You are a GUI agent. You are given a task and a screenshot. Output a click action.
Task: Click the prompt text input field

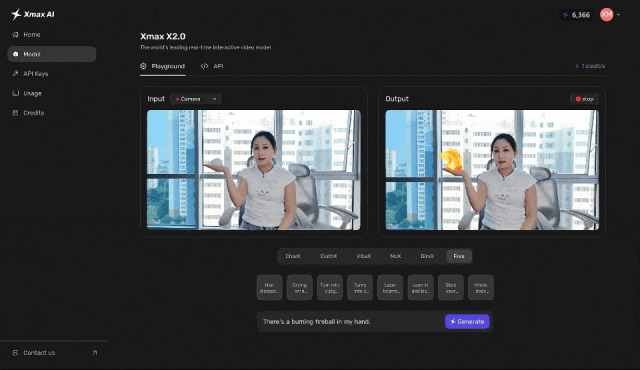(x=351, y=321)
